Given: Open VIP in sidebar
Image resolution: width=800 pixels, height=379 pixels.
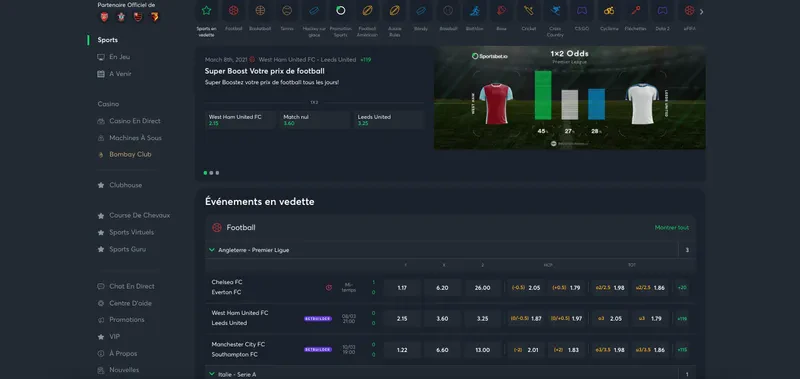Looking at the screenshot, I should (114, 337).
